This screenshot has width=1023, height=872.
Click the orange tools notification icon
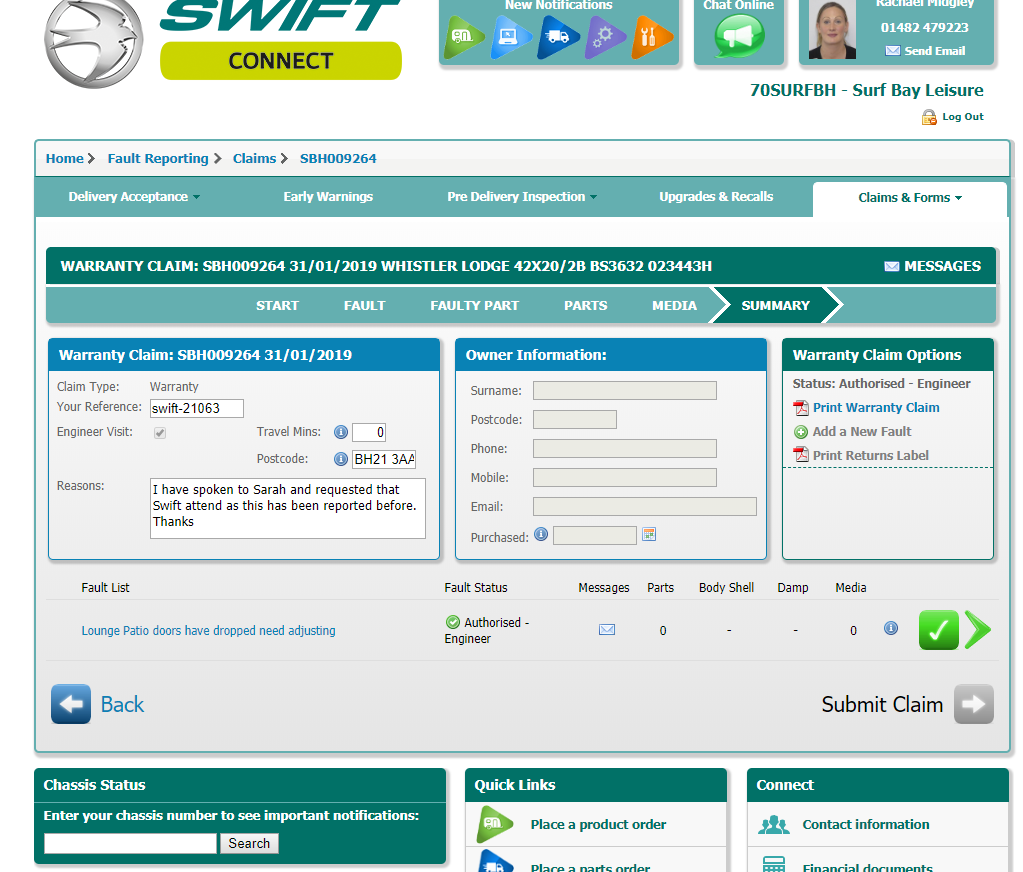[651, 36]
